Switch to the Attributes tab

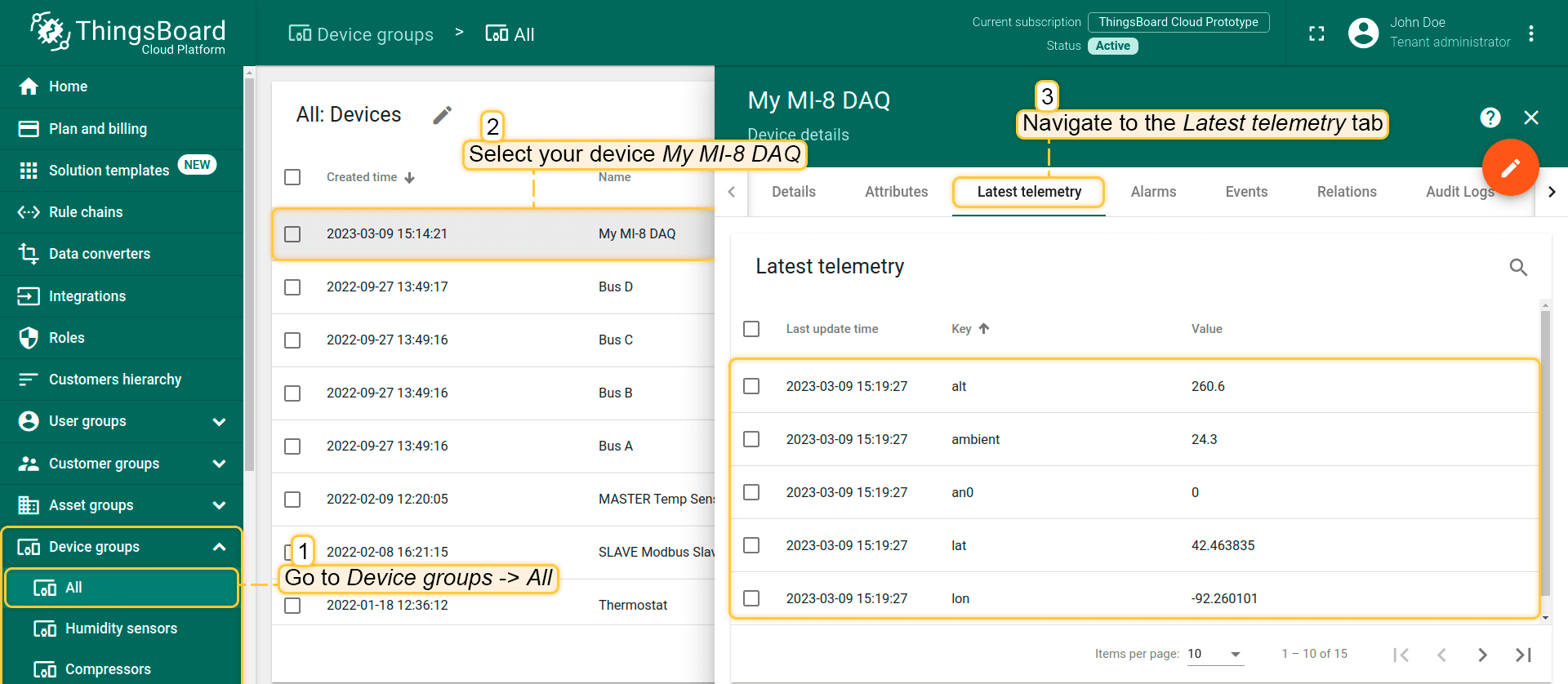tap(896, 192)
